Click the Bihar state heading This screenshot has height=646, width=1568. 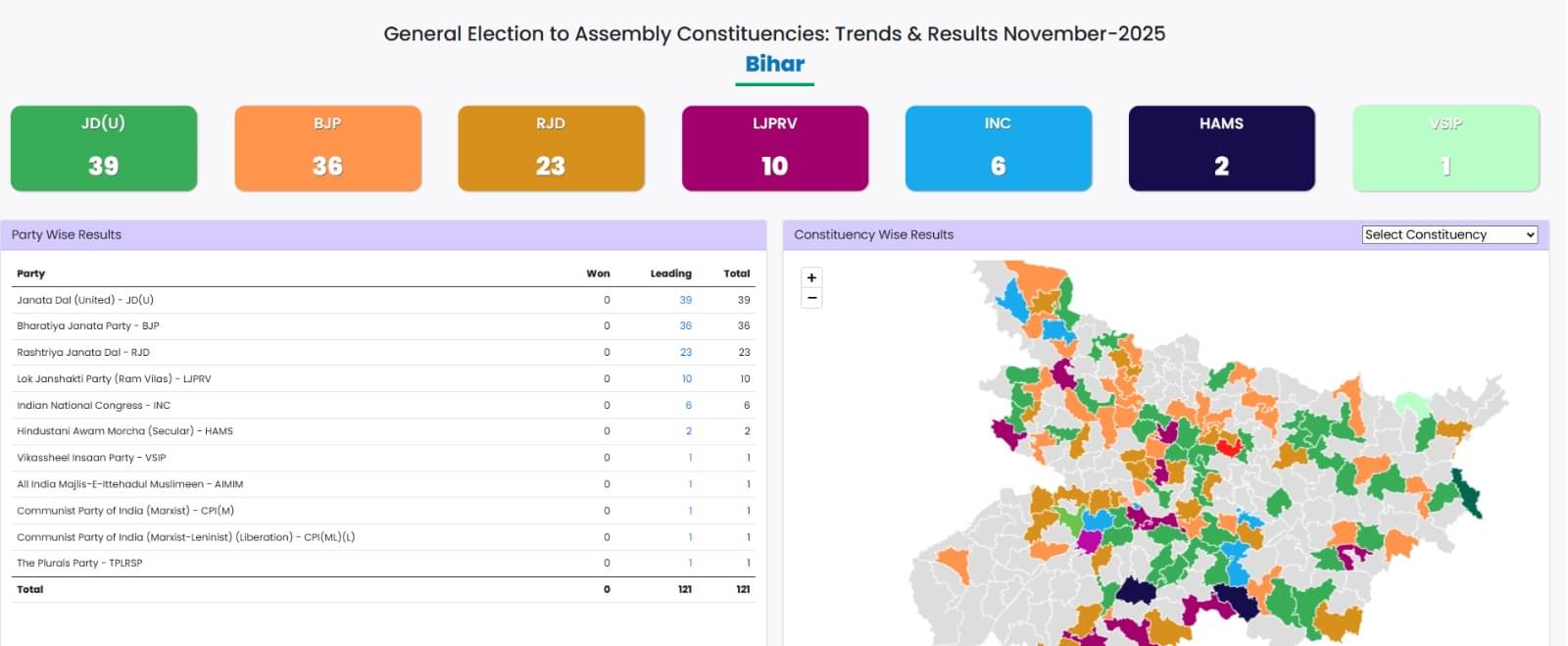click(774, 64)
